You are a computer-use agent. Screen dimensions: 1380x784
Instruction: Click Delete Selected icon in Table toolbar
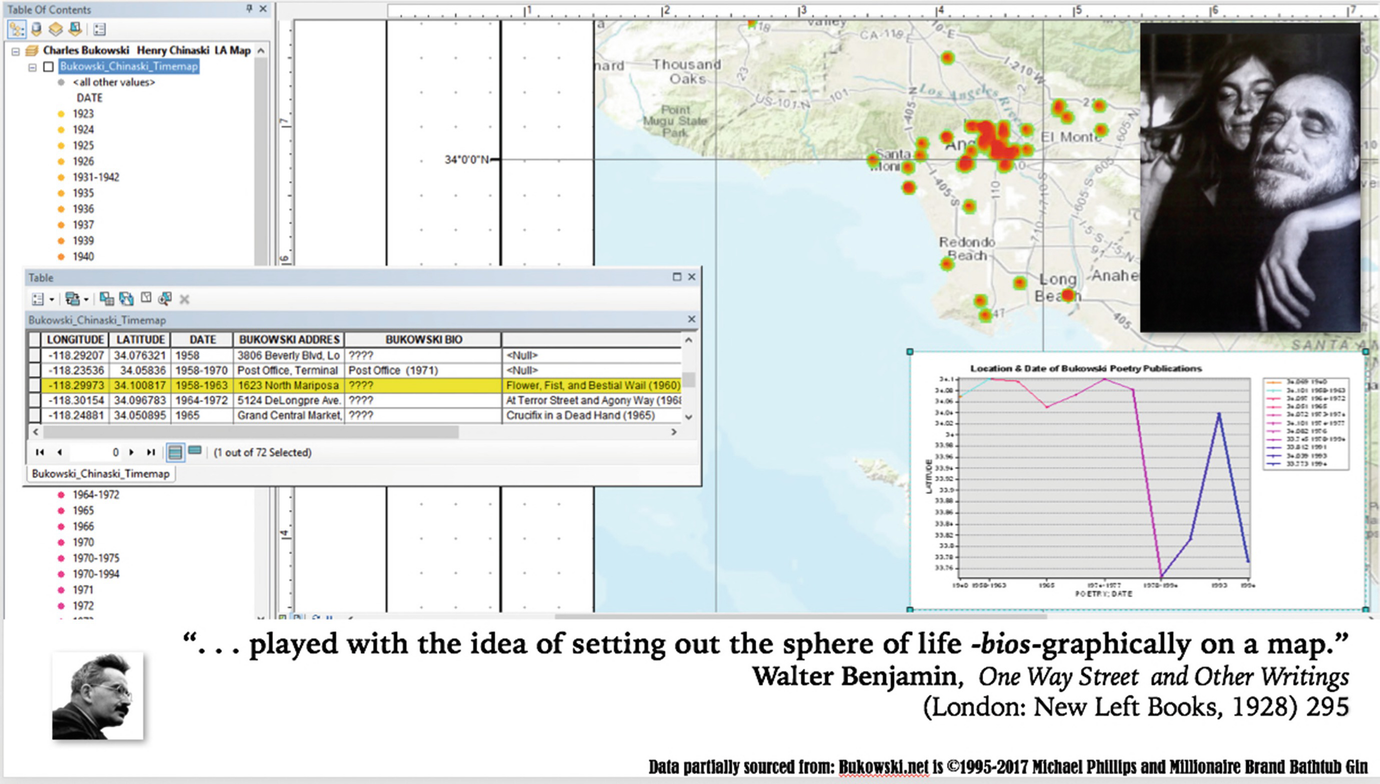click(184, 299)
